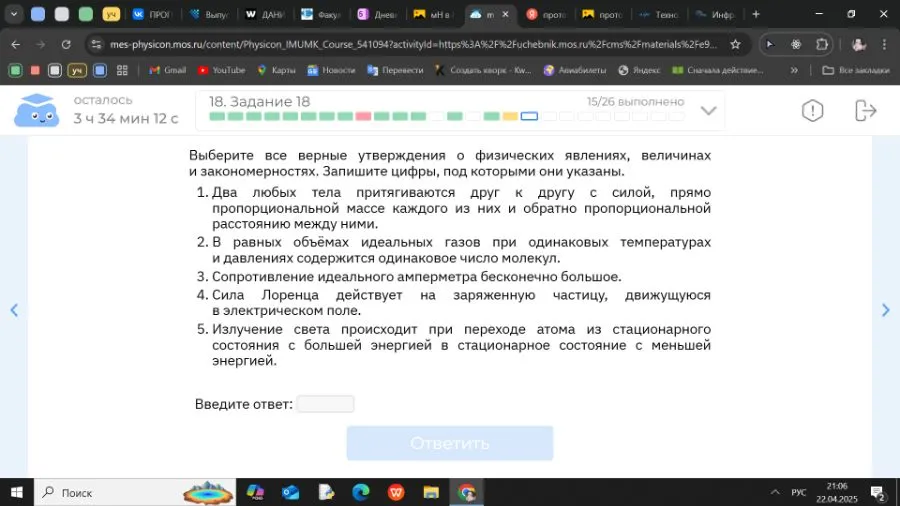This screenshot has width=900, height=506.
Task: Open Microsoft Edge from taskbar
Action: [361, 492]
